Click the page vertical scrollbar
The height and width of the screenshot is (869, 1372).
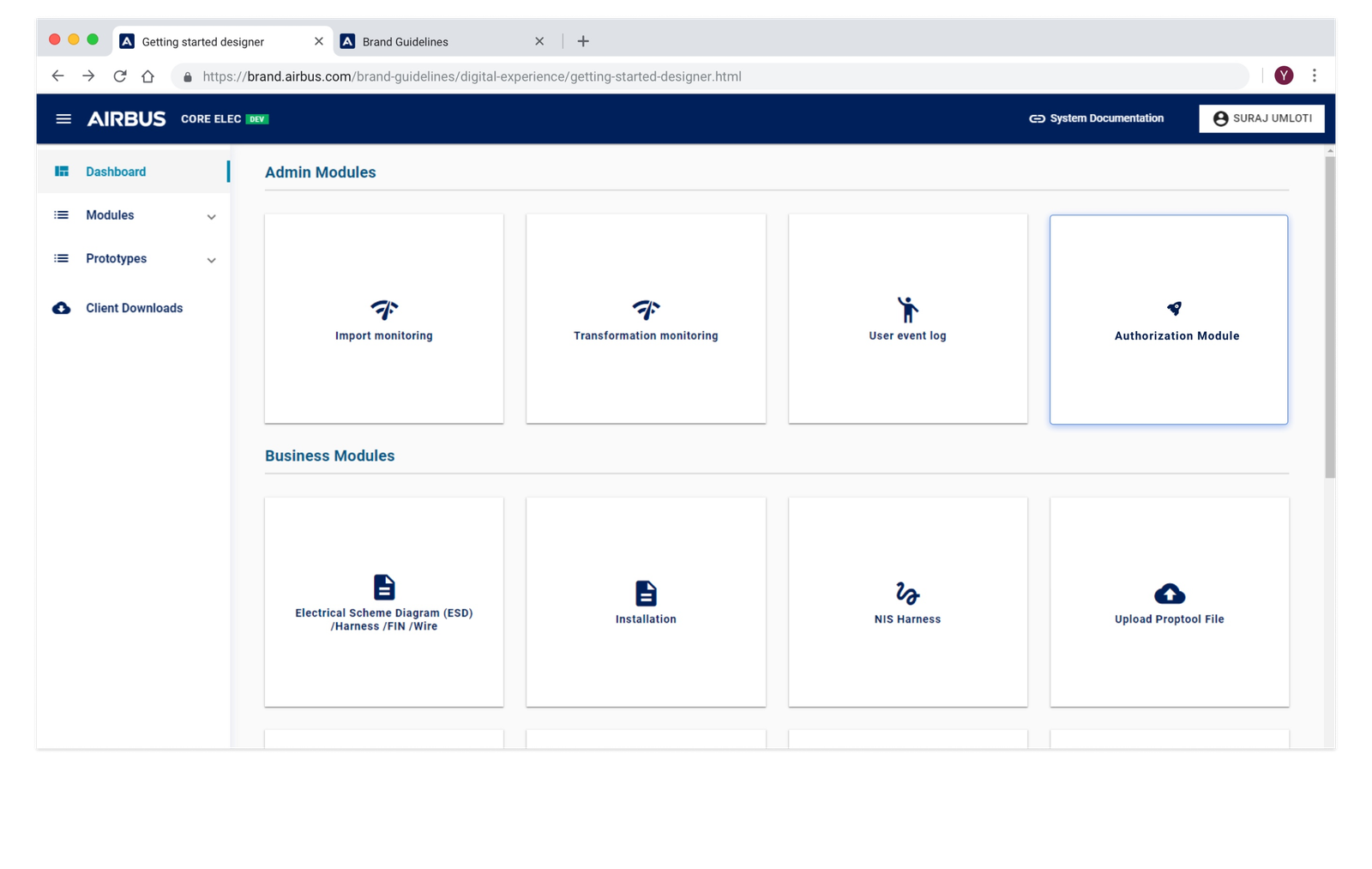[x=1329, y=317]
